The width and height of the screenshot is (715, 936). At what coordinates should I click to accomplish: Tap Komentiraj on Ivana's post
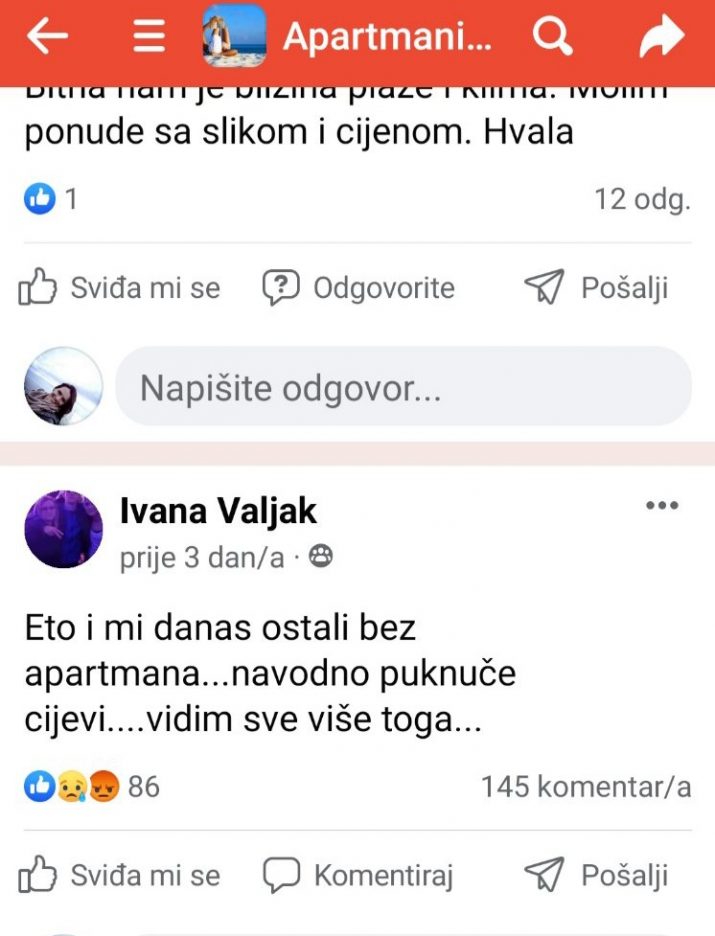358,877
